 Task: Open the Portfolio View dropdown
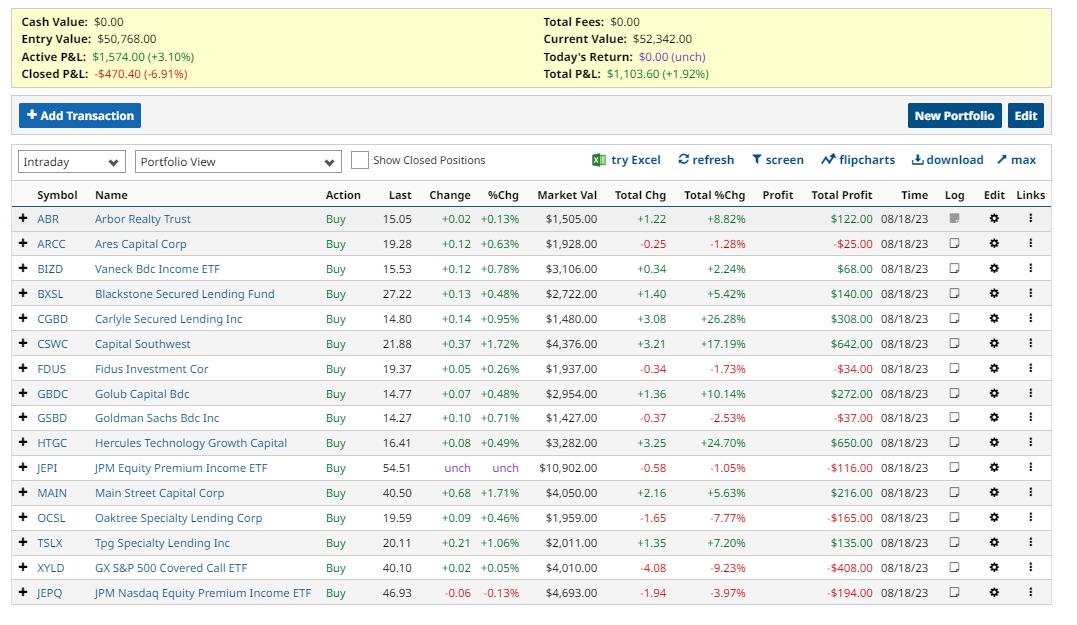tap(238, 162)
